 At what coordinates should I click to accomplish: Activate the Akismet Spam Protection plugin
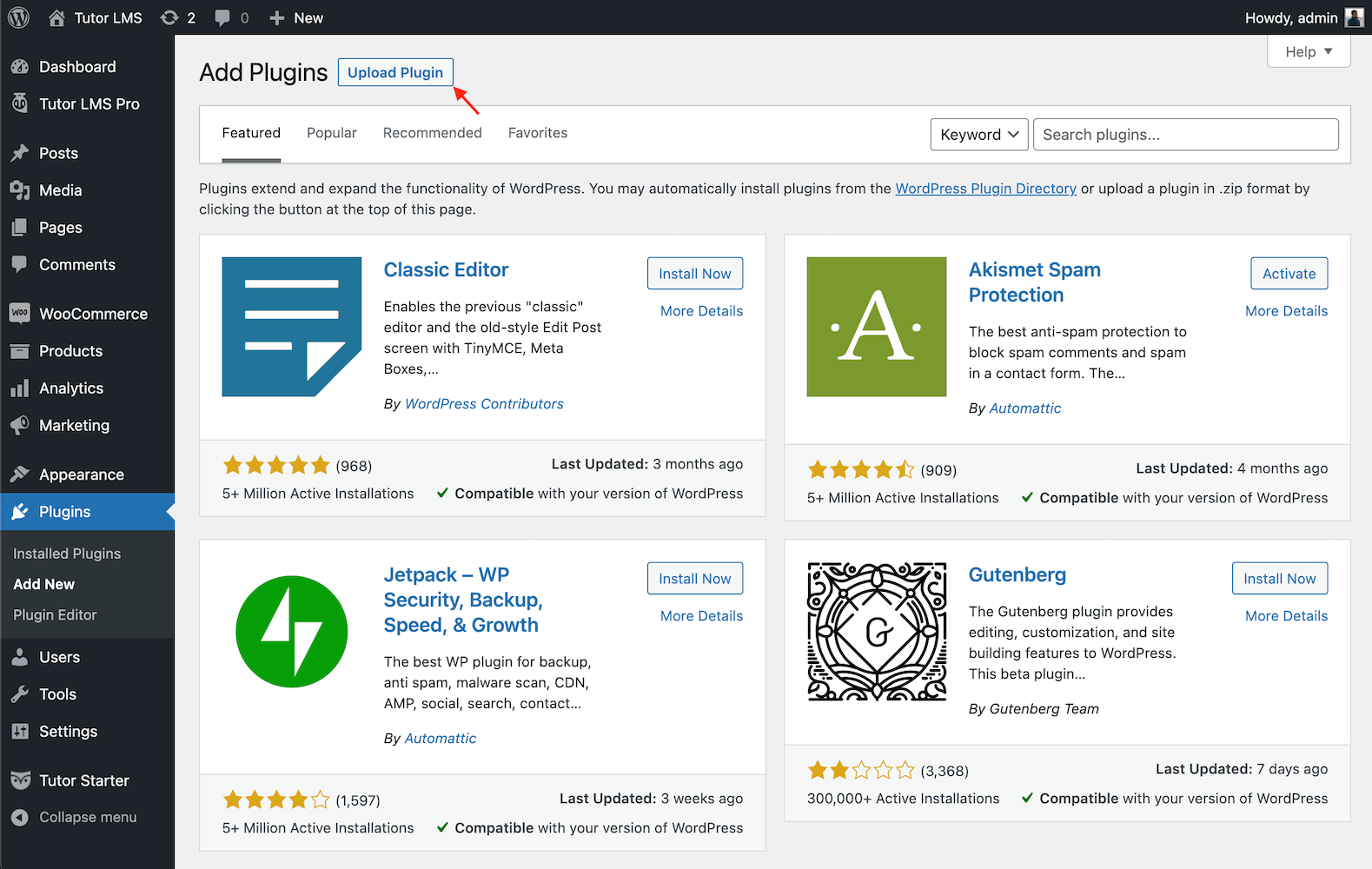(x=1289, y=274)
